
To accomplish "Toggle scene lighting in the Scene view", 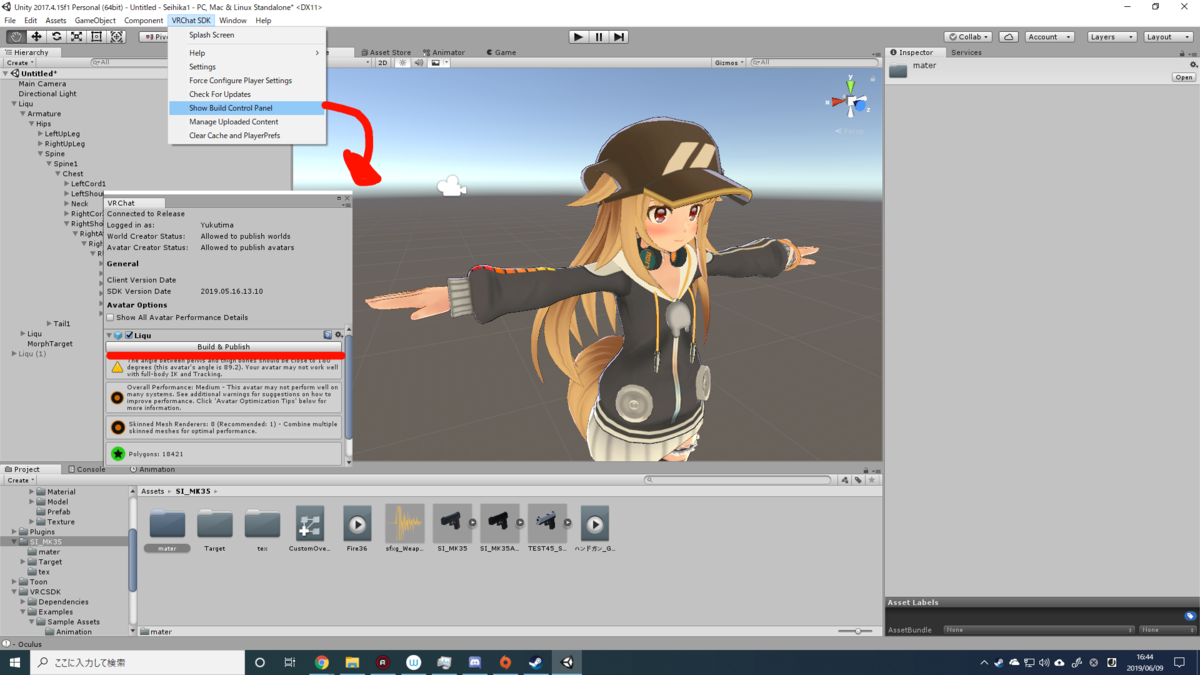I will (403, 62).
